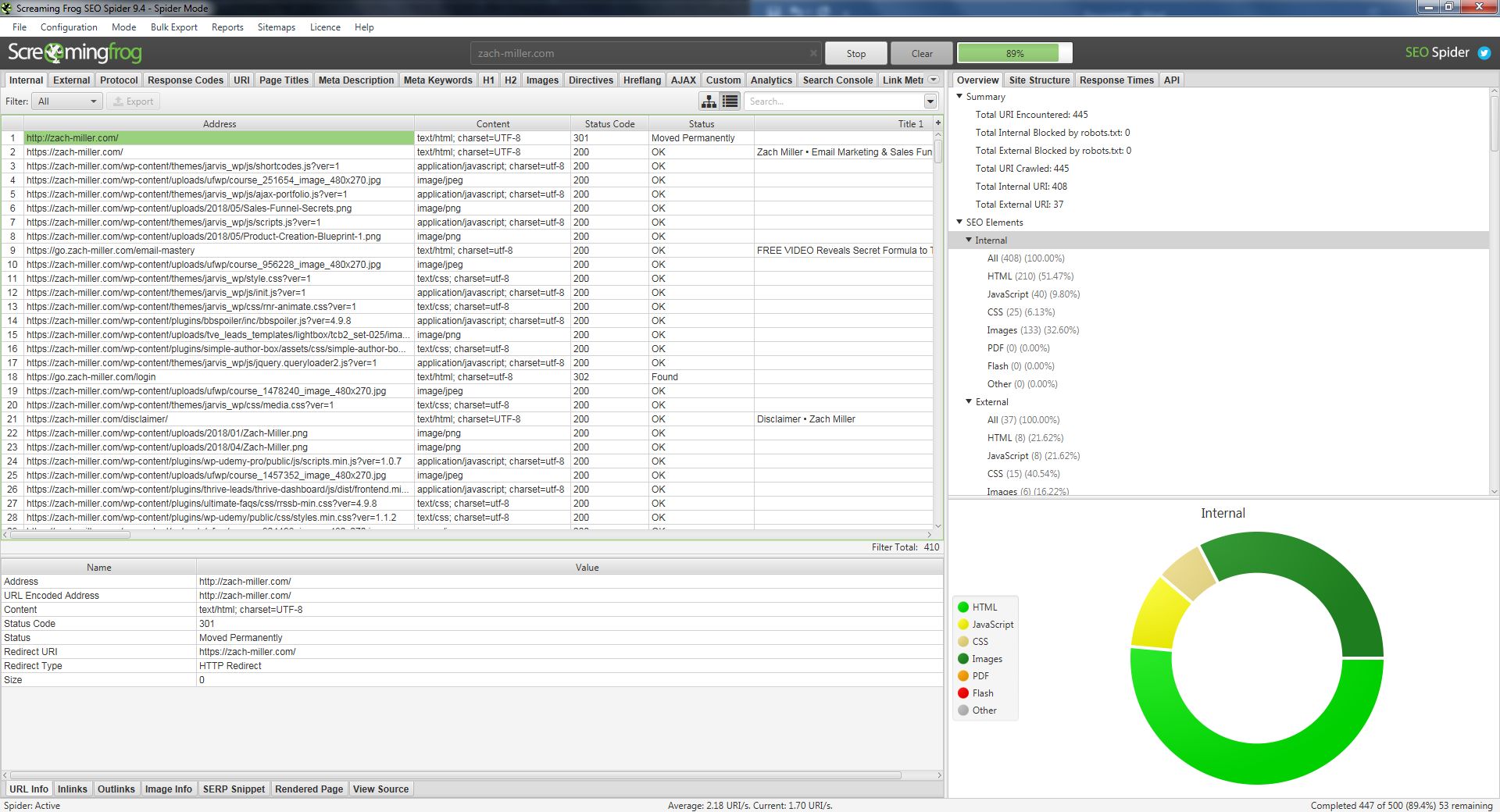Select the API tab
This screenshot has height=812, width=1500.
[1171, 80]
